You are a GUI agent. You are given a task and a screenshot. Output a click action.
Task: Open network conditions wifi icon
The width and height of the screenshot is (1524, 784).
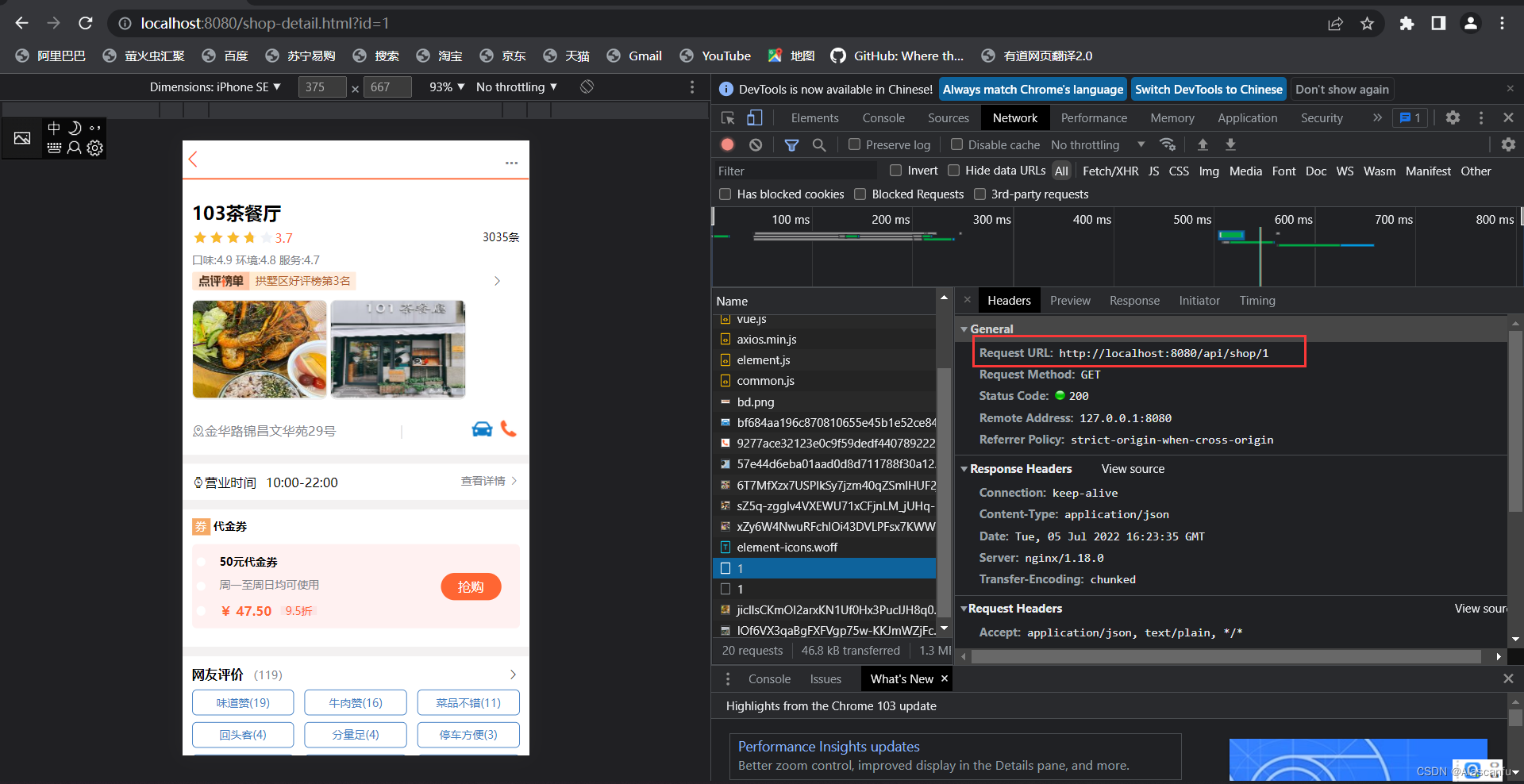point(1168,144)
